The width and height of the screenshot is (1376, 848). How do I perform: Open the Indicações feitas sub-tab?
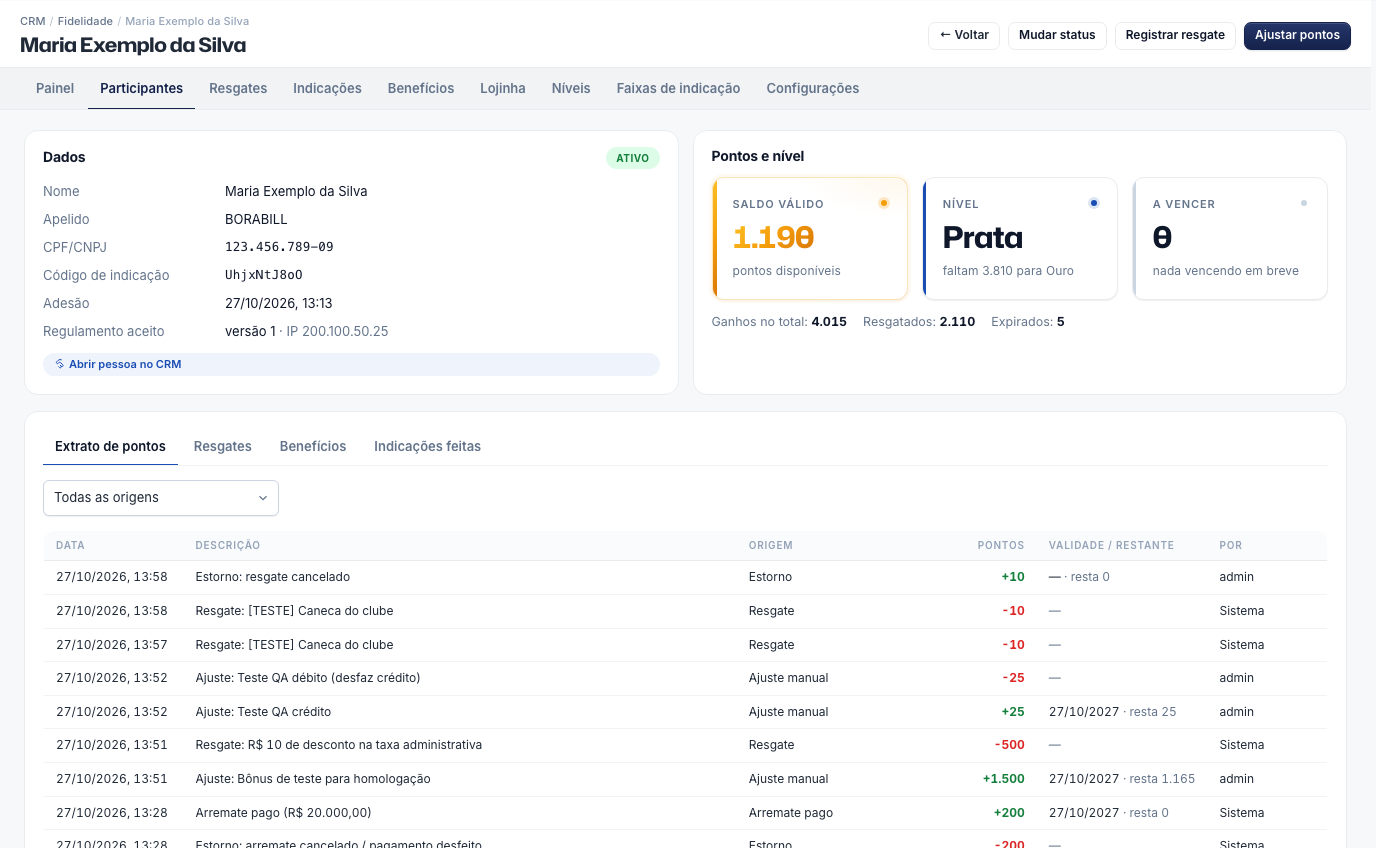click(427, 446)
